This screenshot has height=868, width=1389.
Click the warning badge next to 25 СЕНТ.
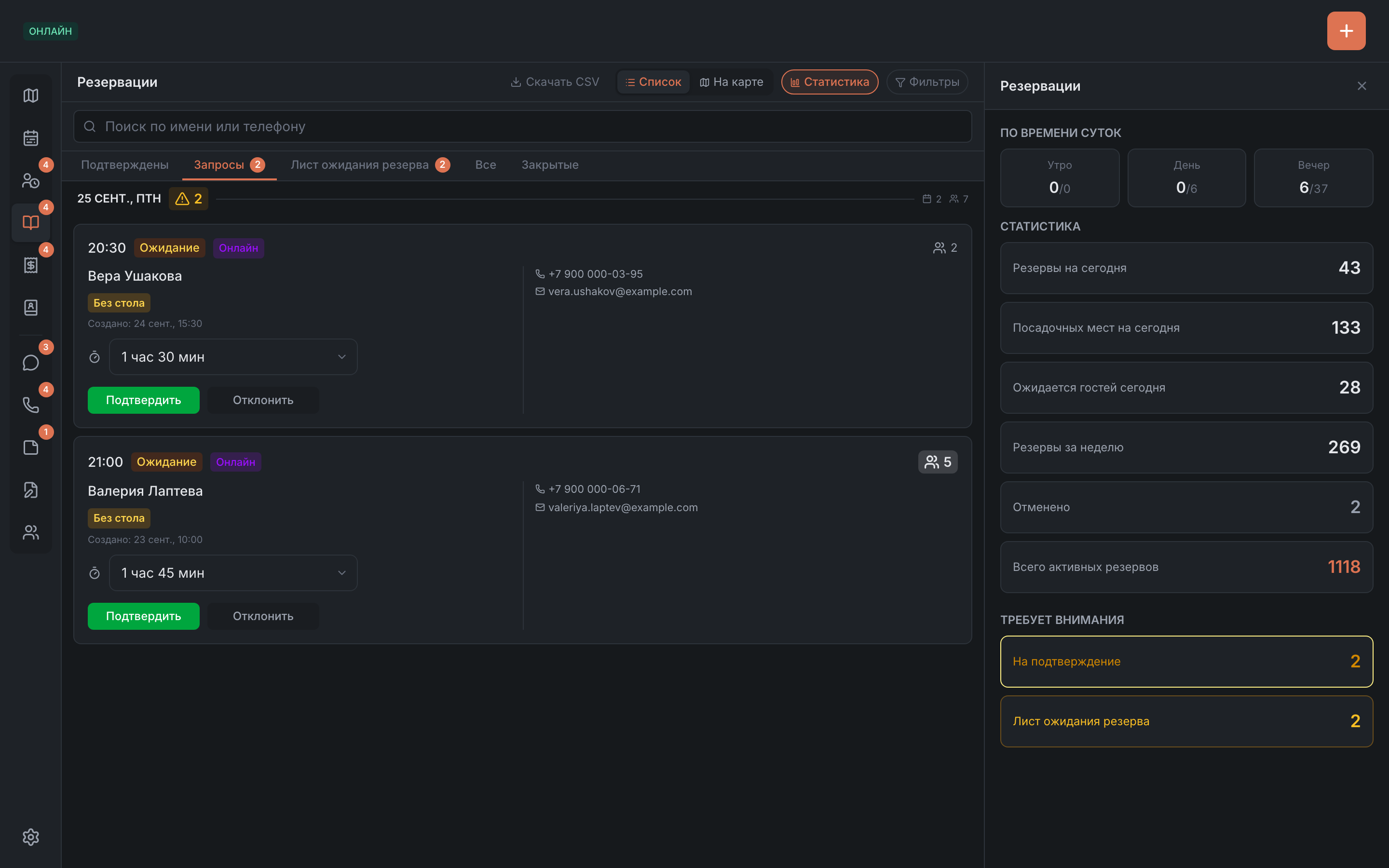coord(188,199)
